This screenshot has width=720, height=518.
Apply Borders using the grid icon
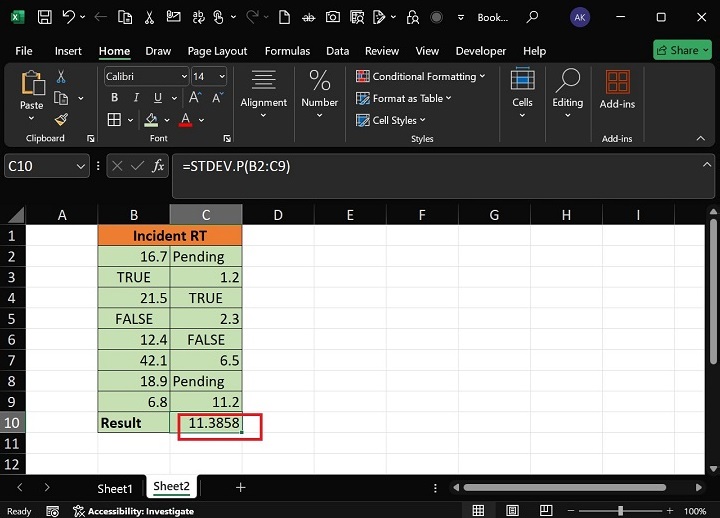[x=114, y=120]
